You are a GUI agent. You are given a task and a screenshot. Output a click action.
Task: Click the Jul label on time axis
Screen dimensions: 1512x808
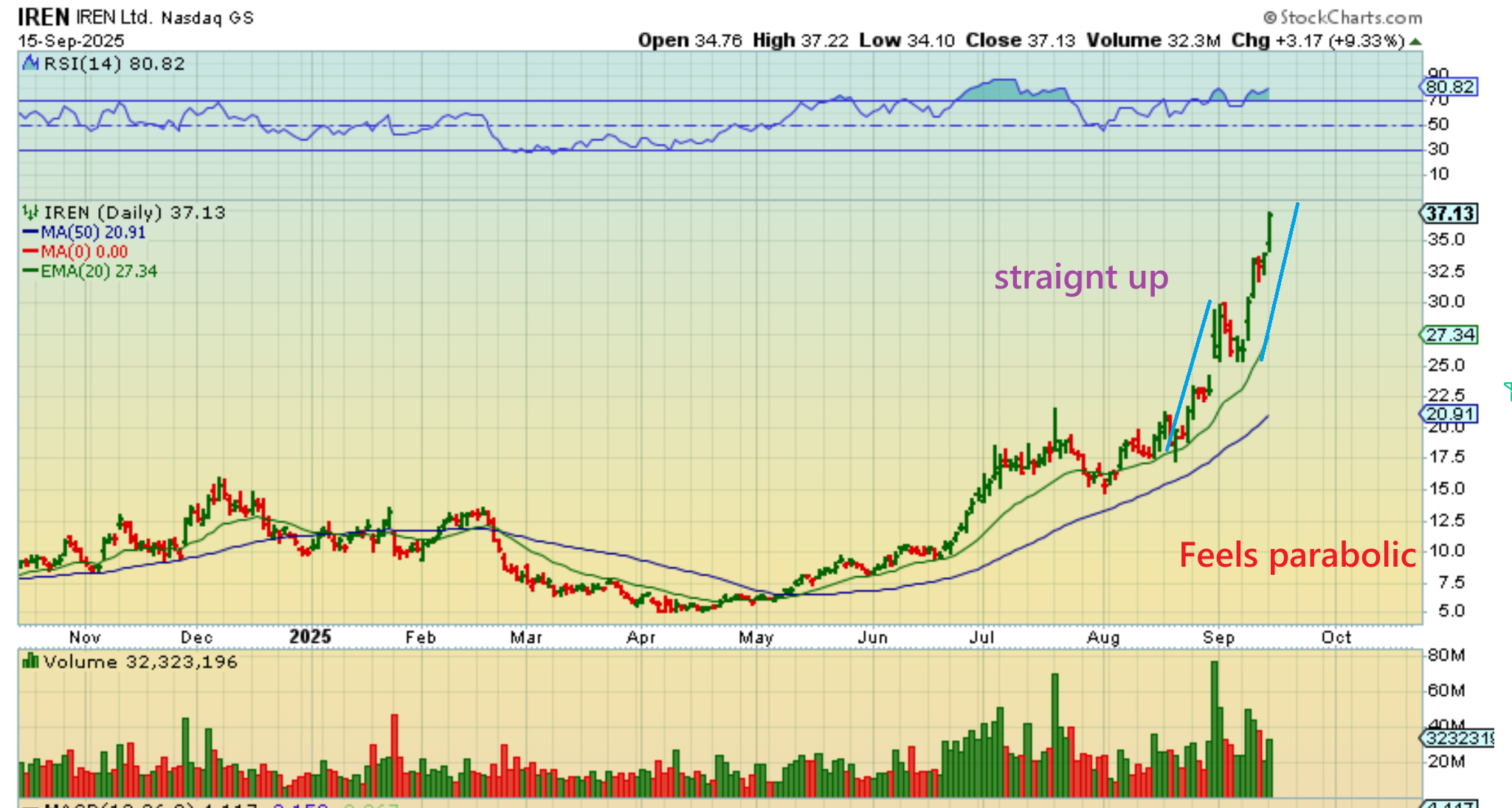click(x=982, y=637)
